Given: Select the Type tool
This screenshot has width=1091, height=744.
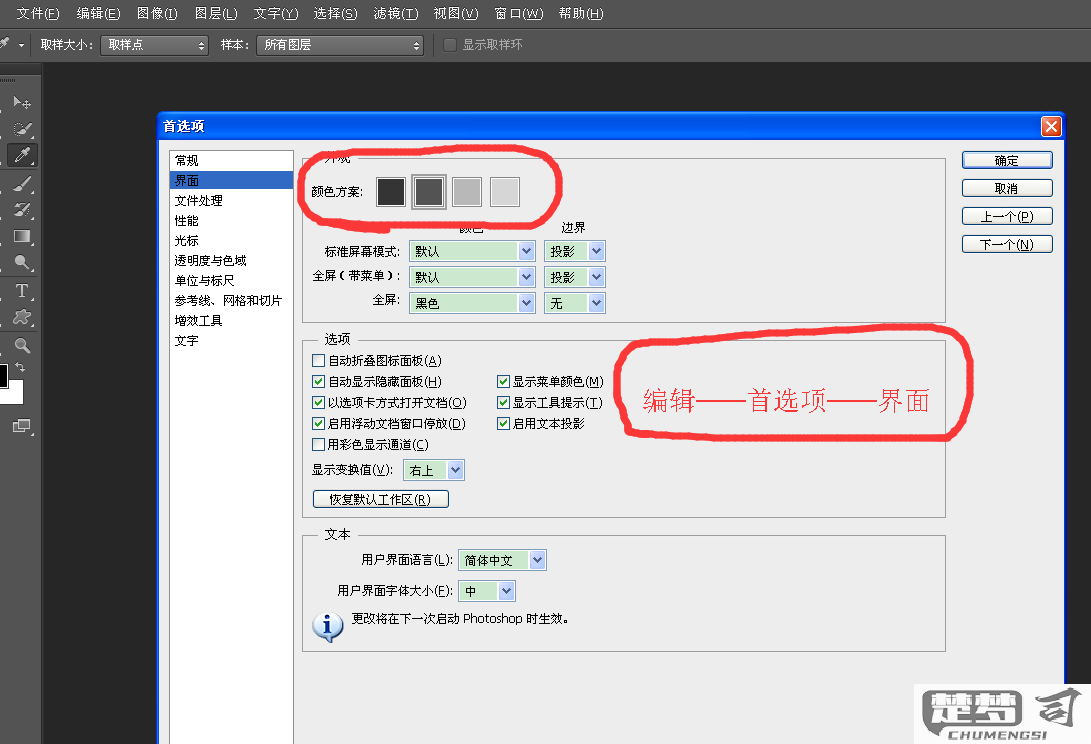Looking at the screenshot, I should 22,291.
